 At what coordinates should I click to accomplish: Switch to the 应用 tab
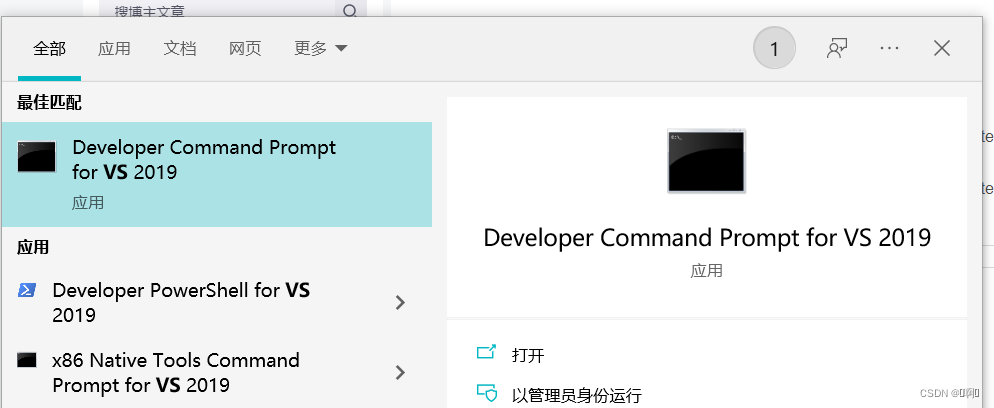pyautogui.click(x=114, y=48)
